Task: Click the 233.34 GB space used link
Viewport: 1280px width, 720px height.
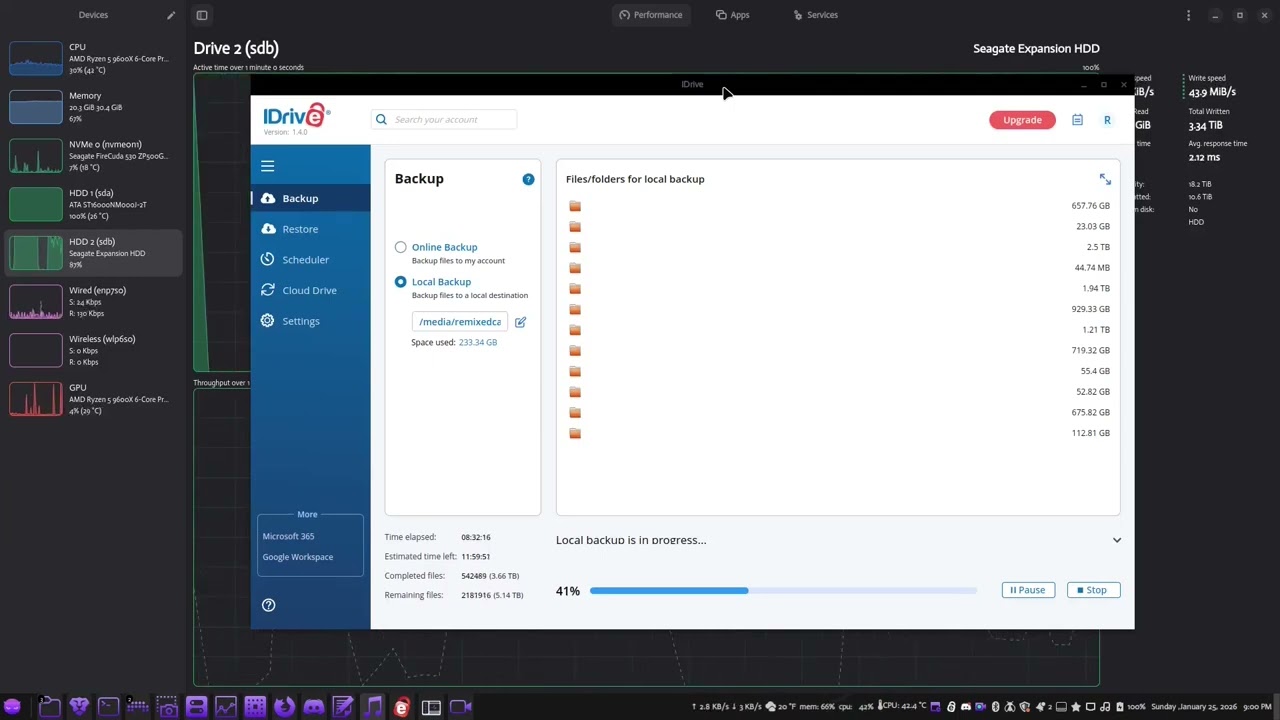Action: [478, 342]
